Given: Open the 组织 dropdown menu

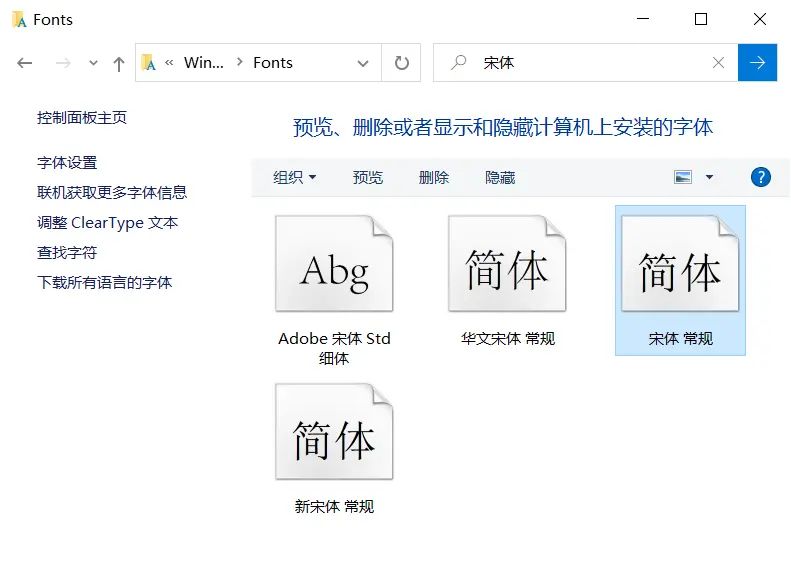Looking at the screenshot, I should pos(295,178).
